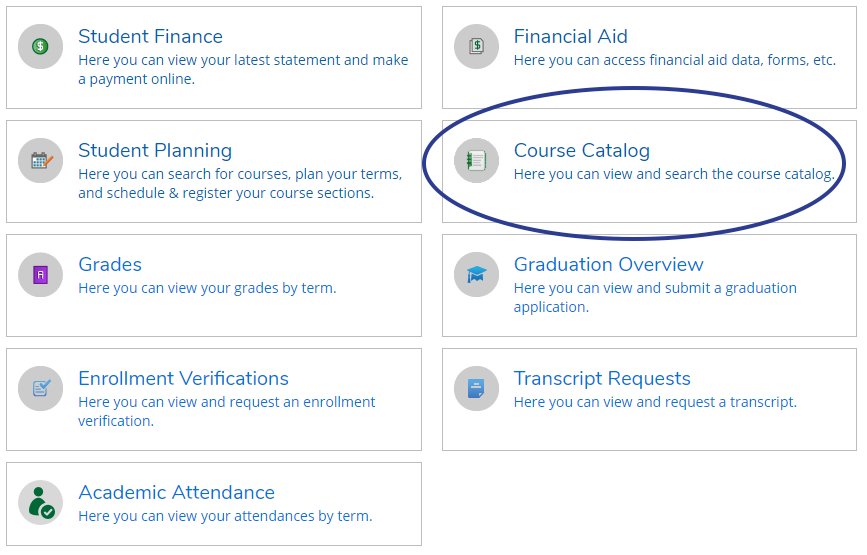This screenshot has width=867, height=555.
Task: Go to Academic Attendance
Action: point(176,493)
